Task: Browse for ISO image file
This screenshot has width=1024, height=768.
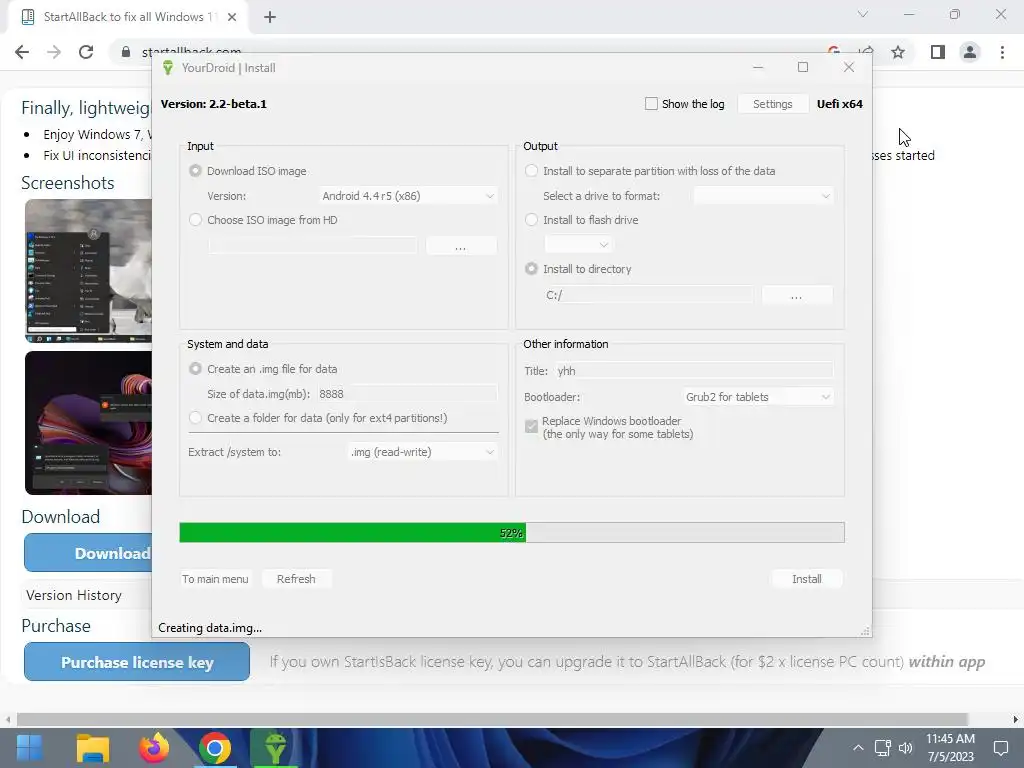Action: 461,246
